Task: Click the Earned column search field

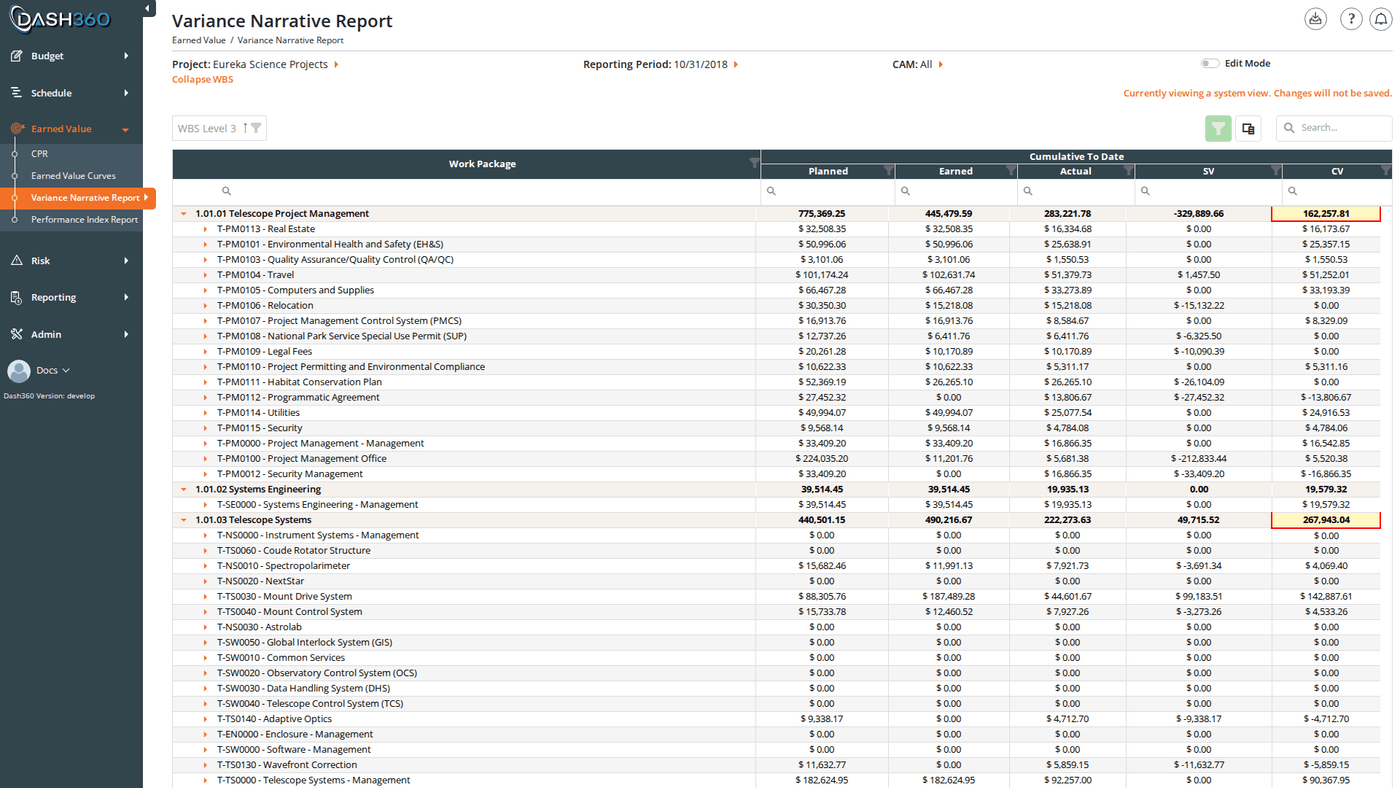Action: (956, 191)
